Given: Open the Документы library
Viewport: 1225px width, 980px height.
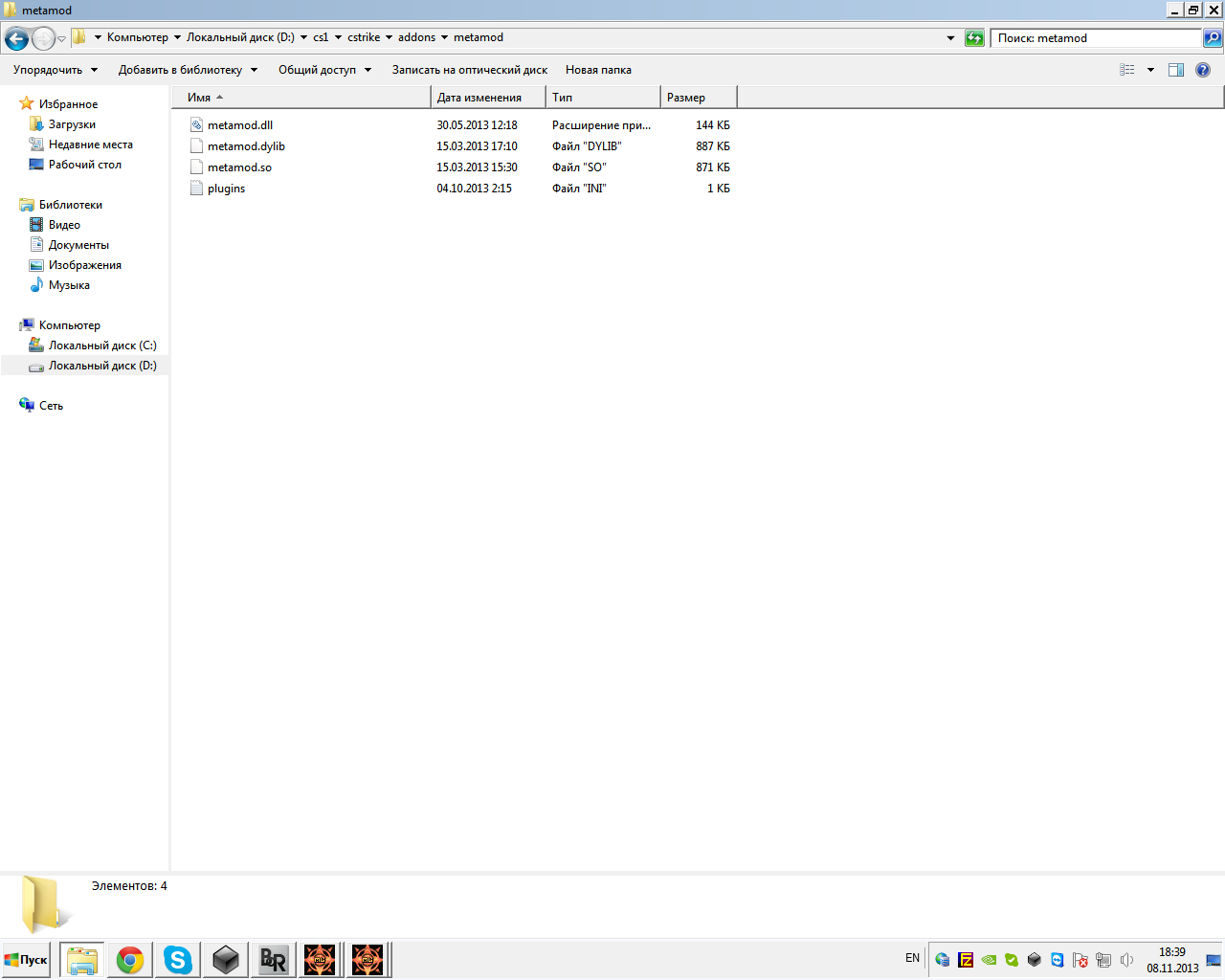Looking at the screenshot, I should point(78,245).
